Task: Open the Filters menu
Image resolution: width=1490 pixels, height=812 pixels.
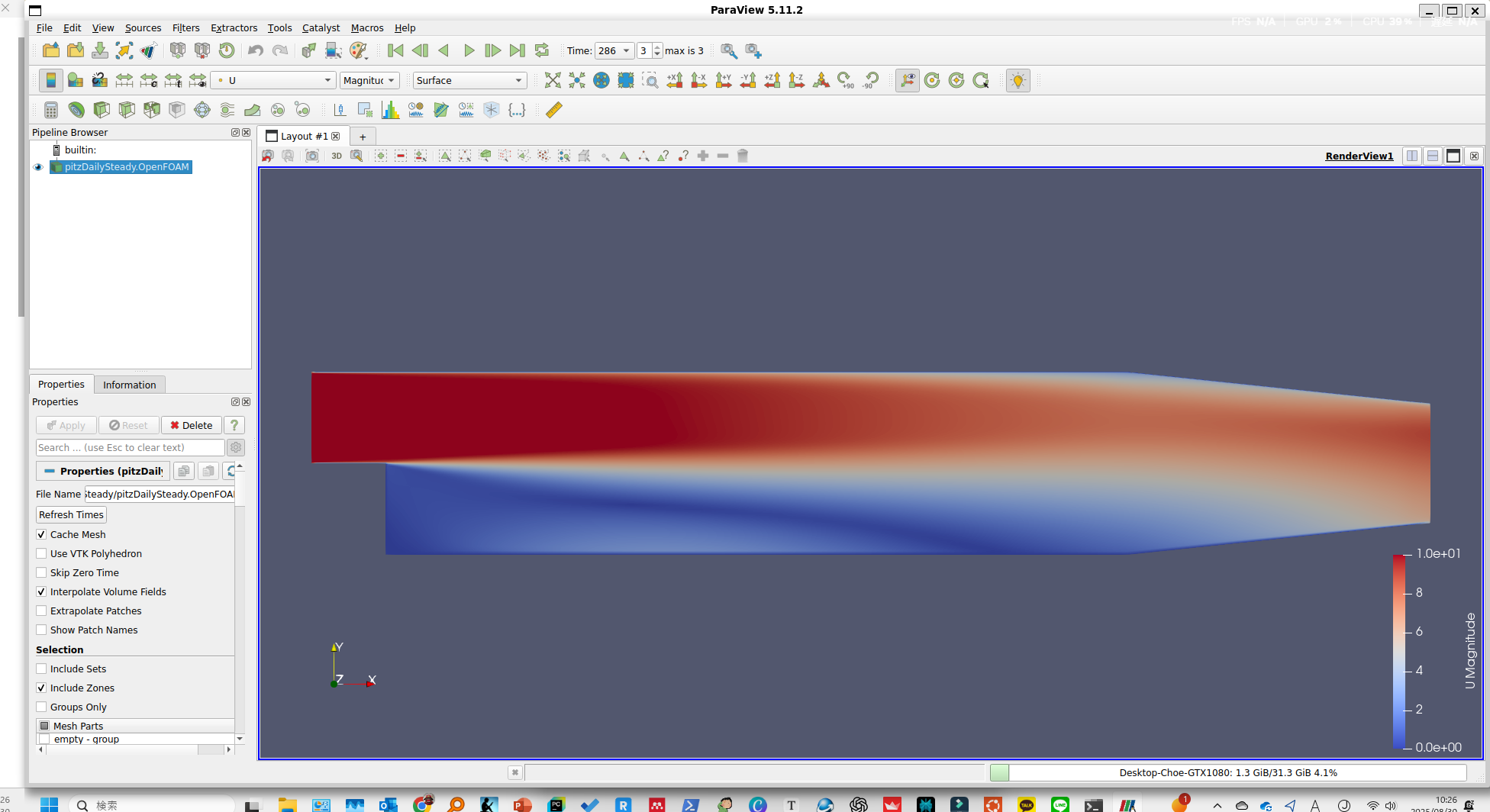Action: point(185,27)
